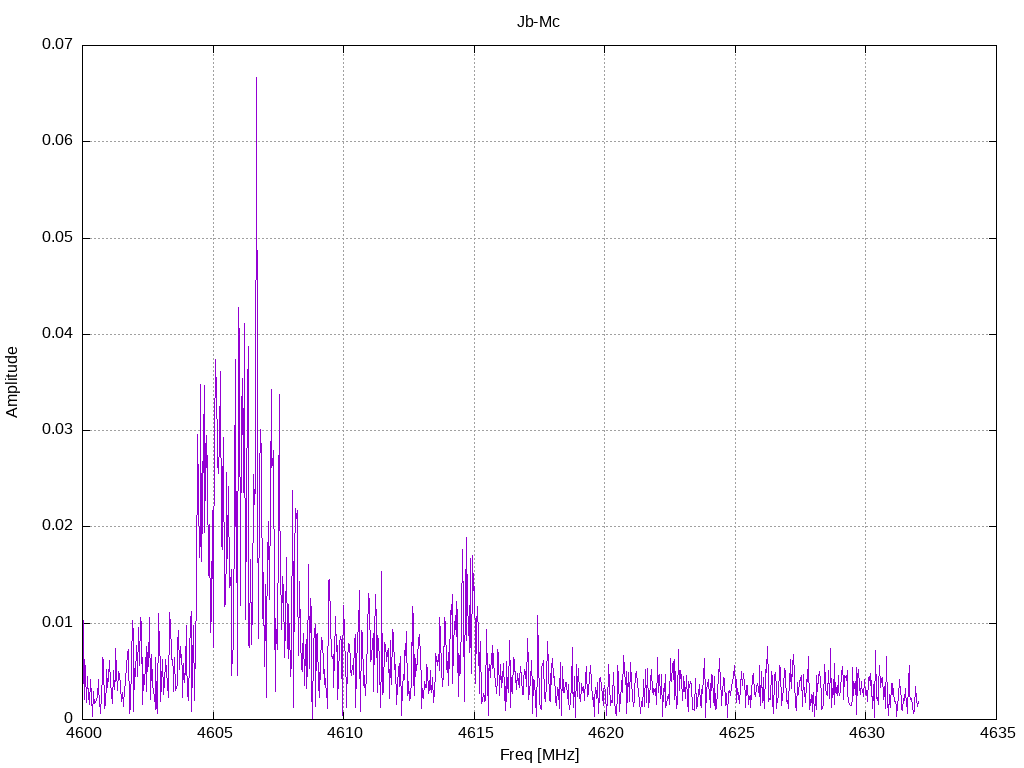This screenshot has height=768, width=1024.
Task: Click the 4605 x-axis tick label
Action: pyautogui.click(x=213, y=734)
